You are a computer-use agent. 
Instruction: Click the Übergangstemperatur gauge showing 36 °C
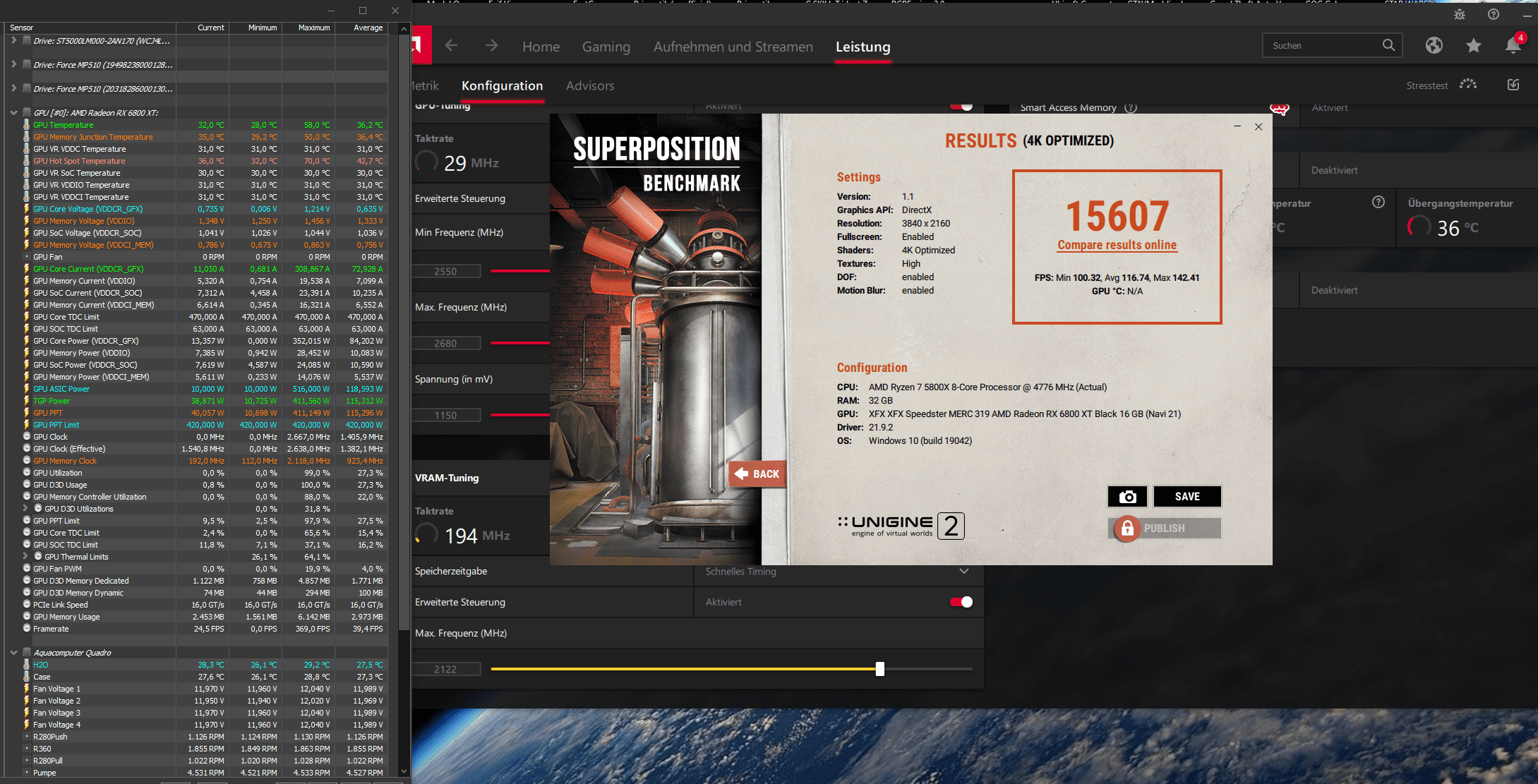1419,227
